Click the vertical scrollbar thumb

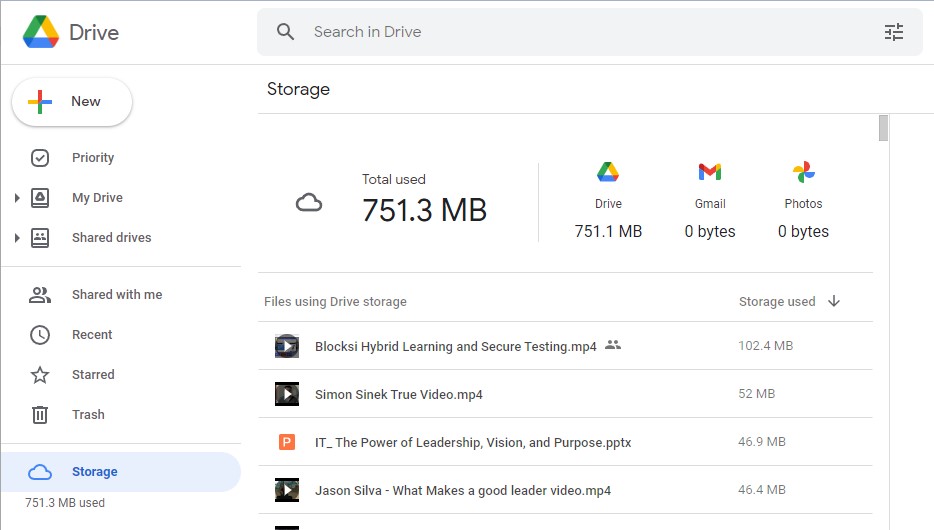[883, 128]
